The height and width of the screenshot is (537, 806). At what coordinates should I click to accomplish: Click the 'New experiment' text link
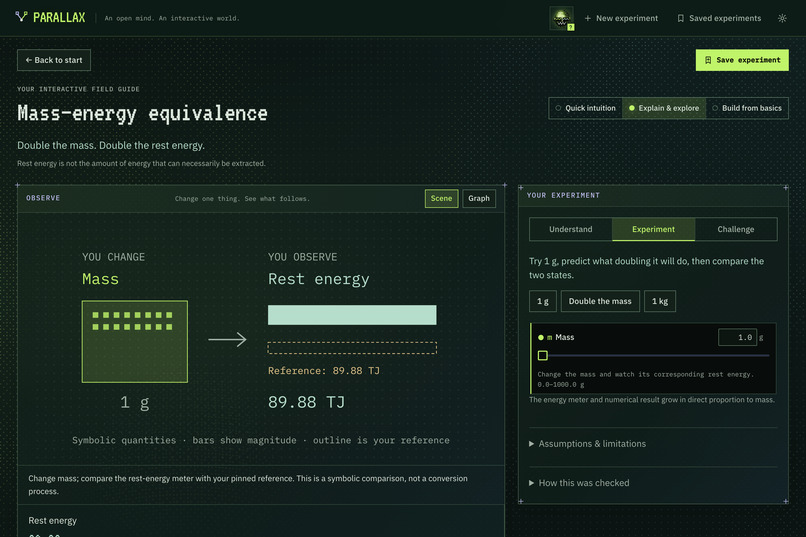pyautogui.click(x=627, y=18)
